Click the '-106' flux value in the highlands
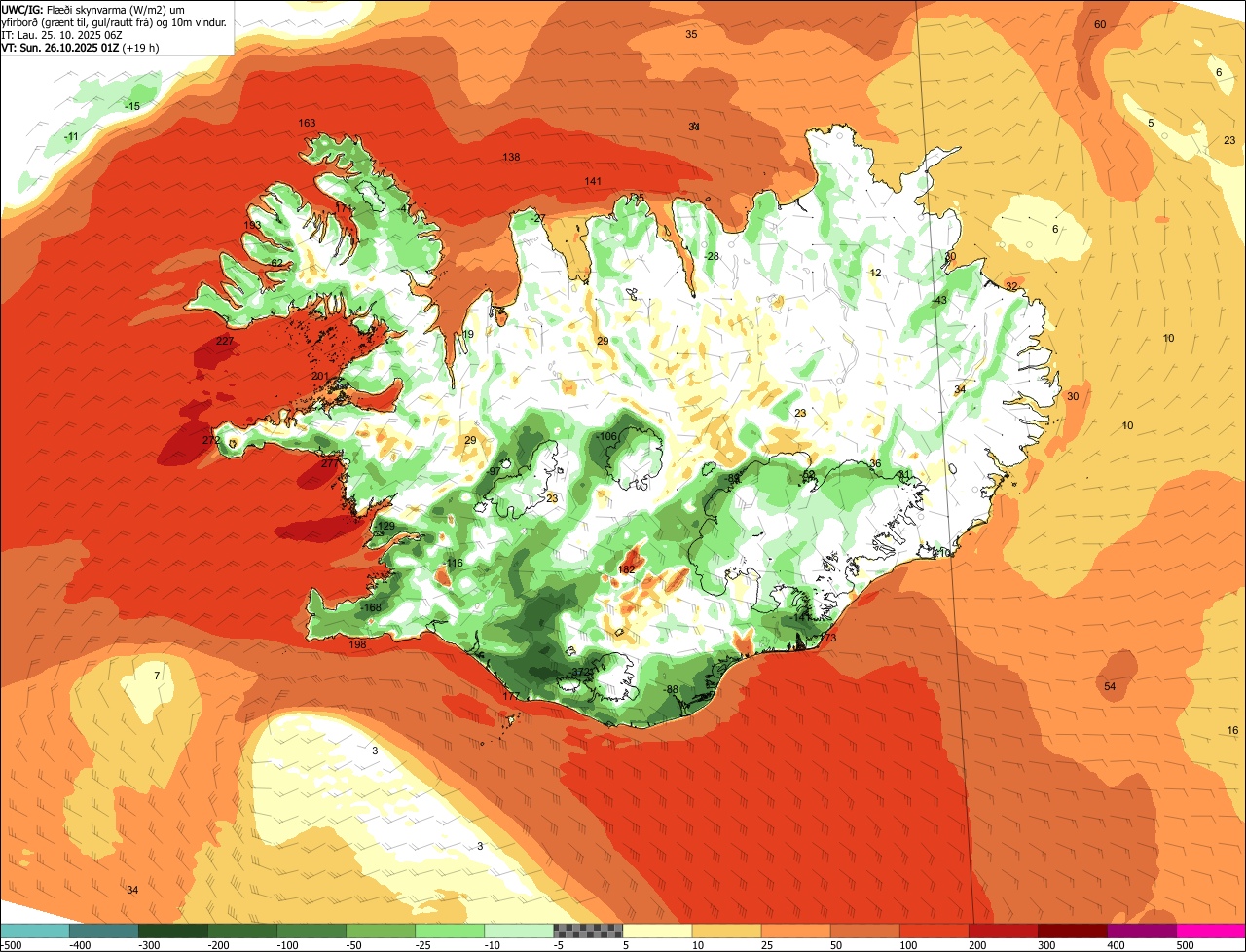Screen dimensions: 1246x952 click(607, 435)
